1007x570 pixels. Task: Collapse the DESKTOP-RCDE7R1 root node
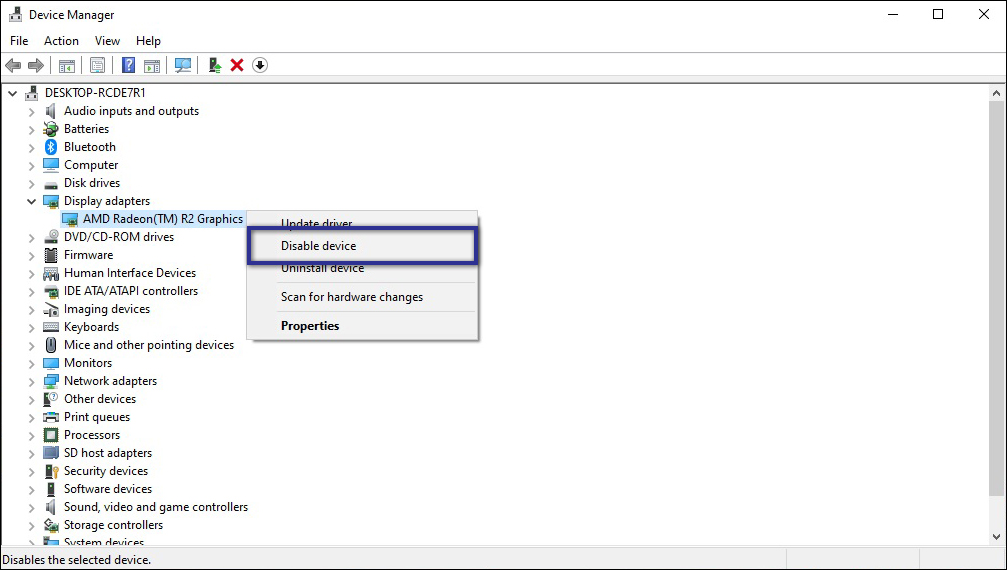(13, 93)
